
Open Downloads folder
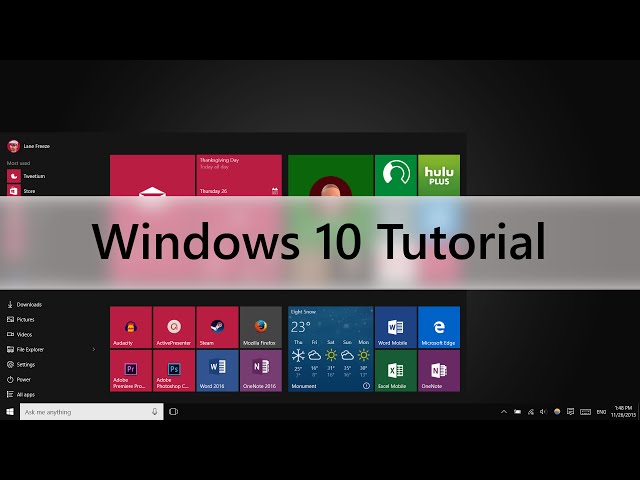[x=24, y=304]
